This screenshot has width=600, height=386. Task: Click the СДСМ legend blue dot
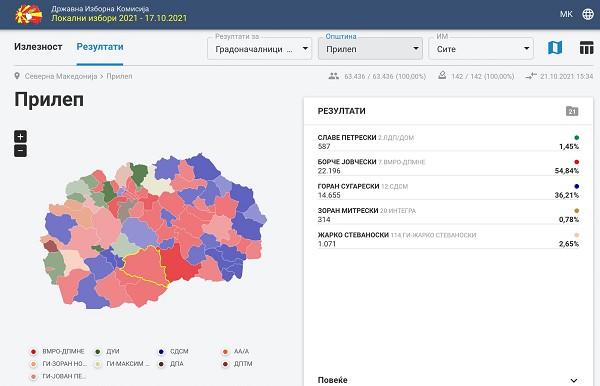161,352
